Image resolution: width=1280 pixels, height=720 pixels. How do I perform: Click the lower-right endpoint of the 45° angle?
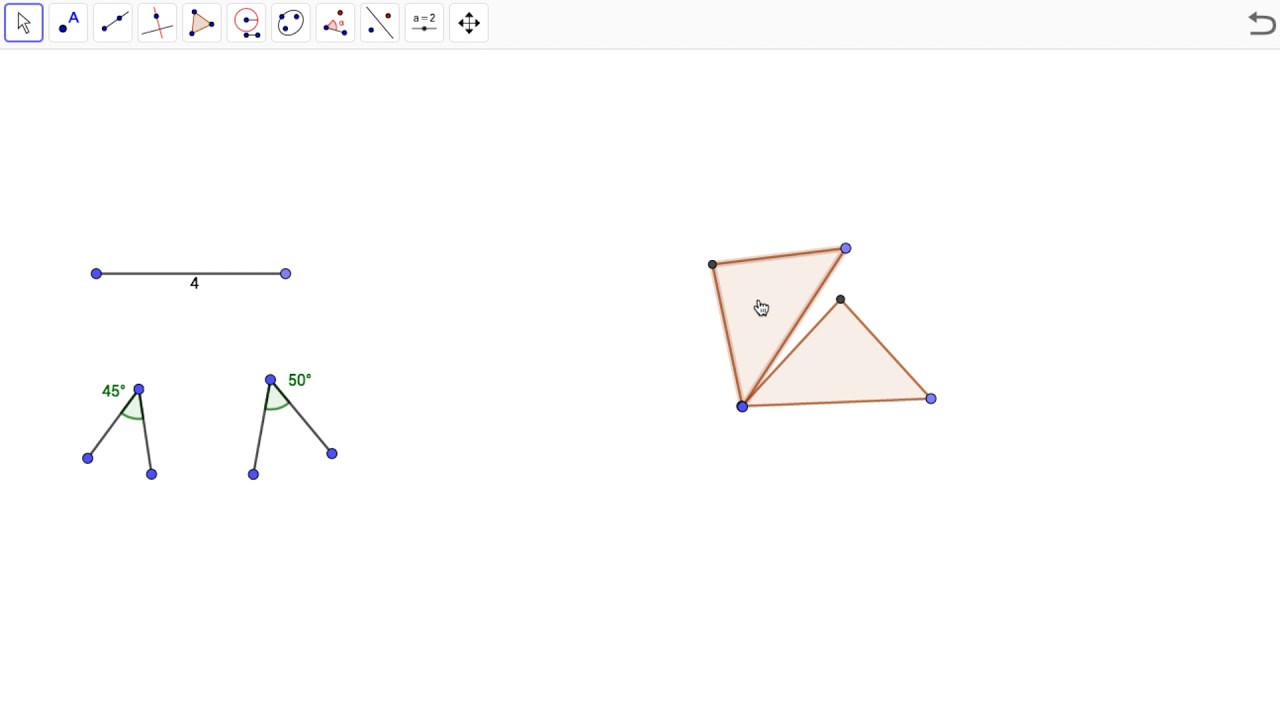coord(151,474)
